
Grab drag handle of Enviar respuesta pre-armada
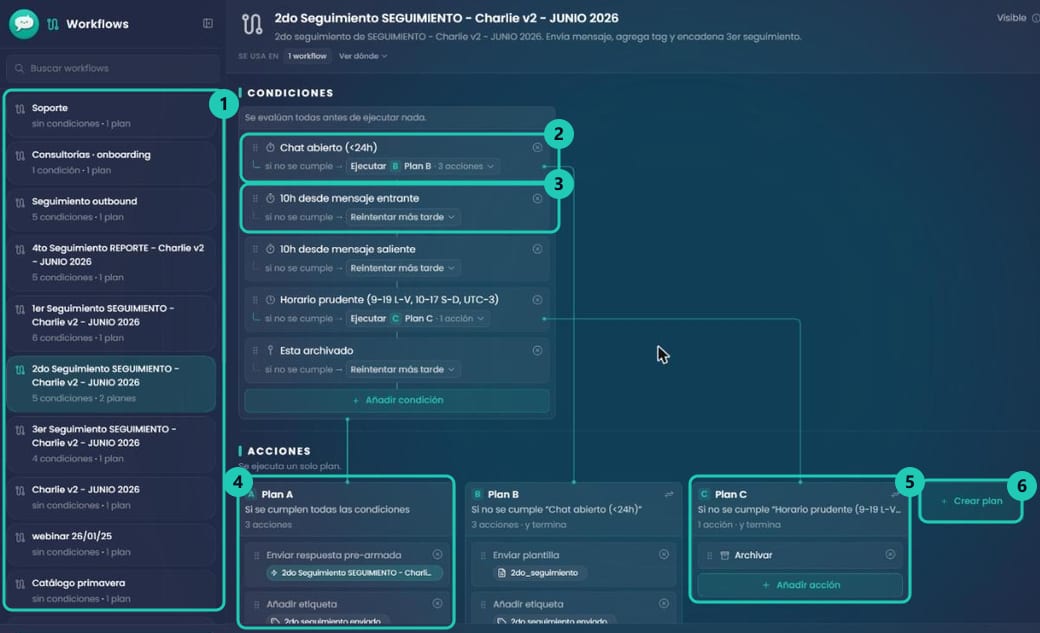[x=257, y=555]
